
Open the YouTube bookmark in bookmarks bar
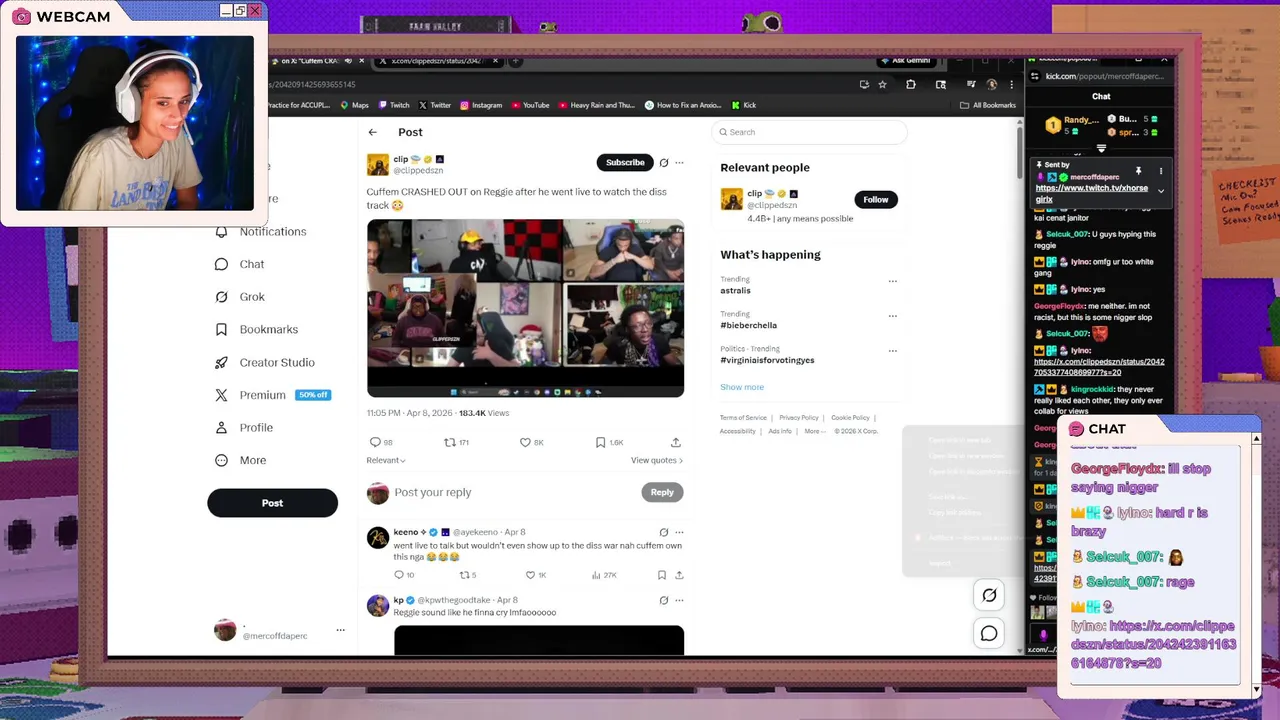(530, 105)
